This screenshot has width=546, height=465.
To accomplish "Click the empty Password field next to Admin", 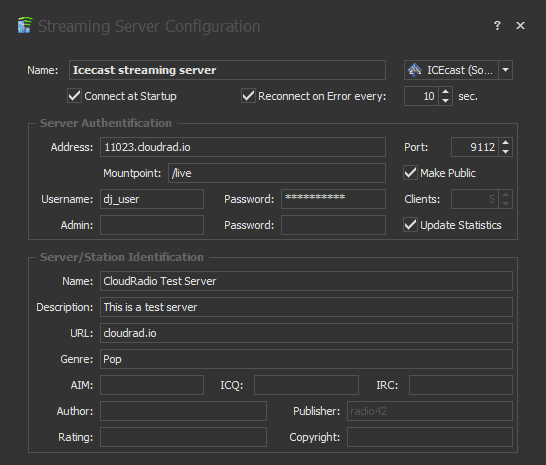I will coord(333,225).
